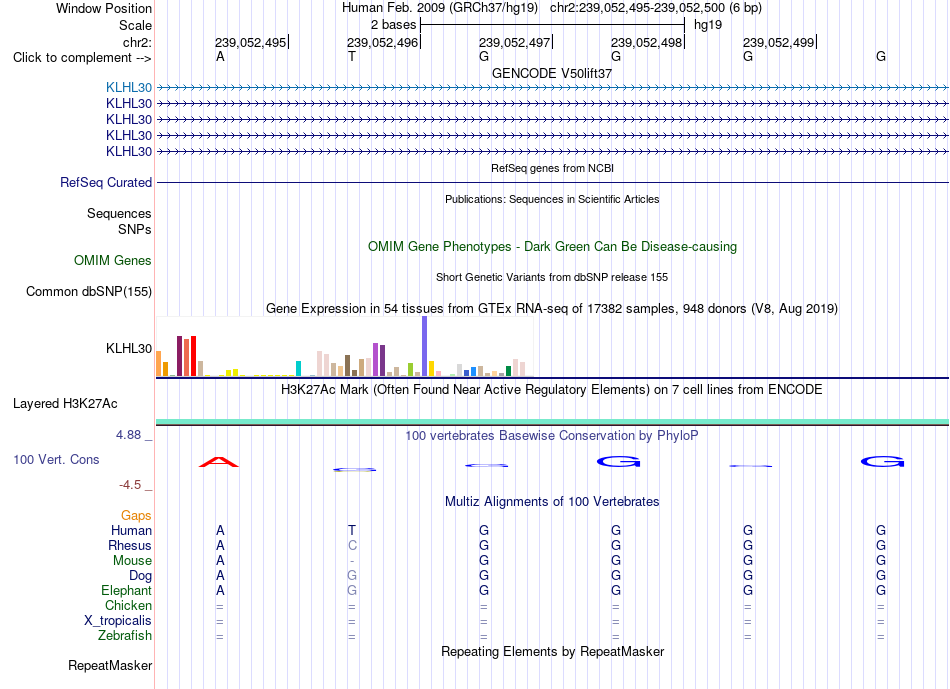Screen dimensions: 950x689
Task: Click position label 239,052,496
Action: (x=383, y=42)
